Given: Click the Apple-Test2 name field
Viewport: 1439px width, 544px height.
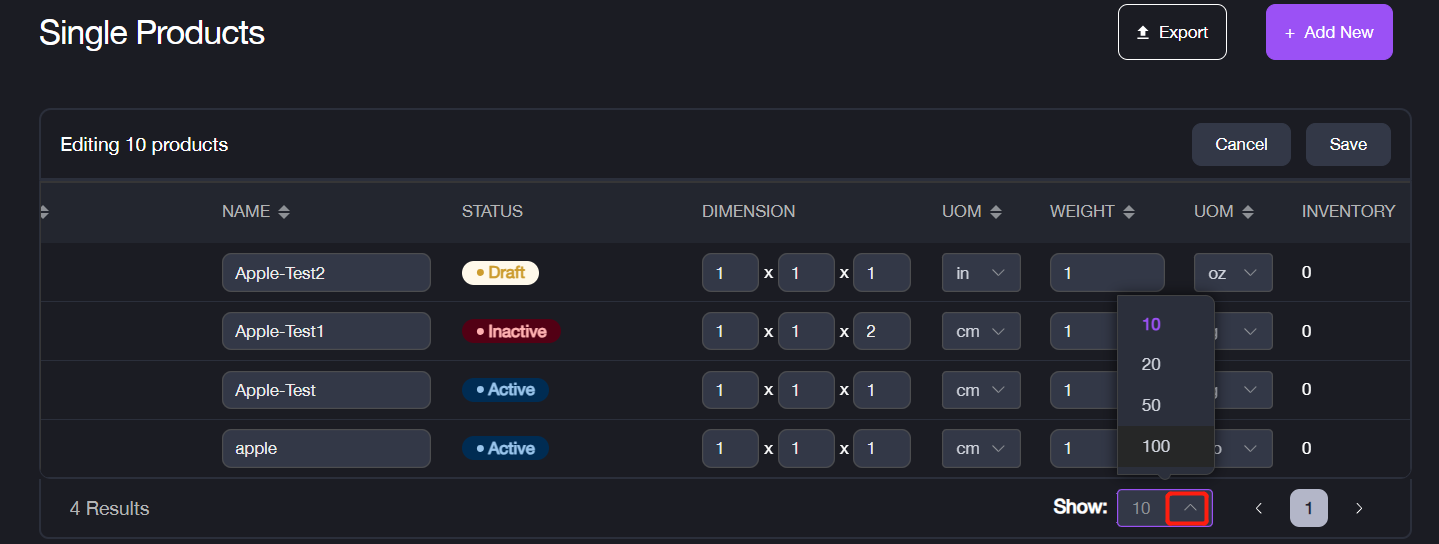Looking at the screenshot, I should coord(326,273).
